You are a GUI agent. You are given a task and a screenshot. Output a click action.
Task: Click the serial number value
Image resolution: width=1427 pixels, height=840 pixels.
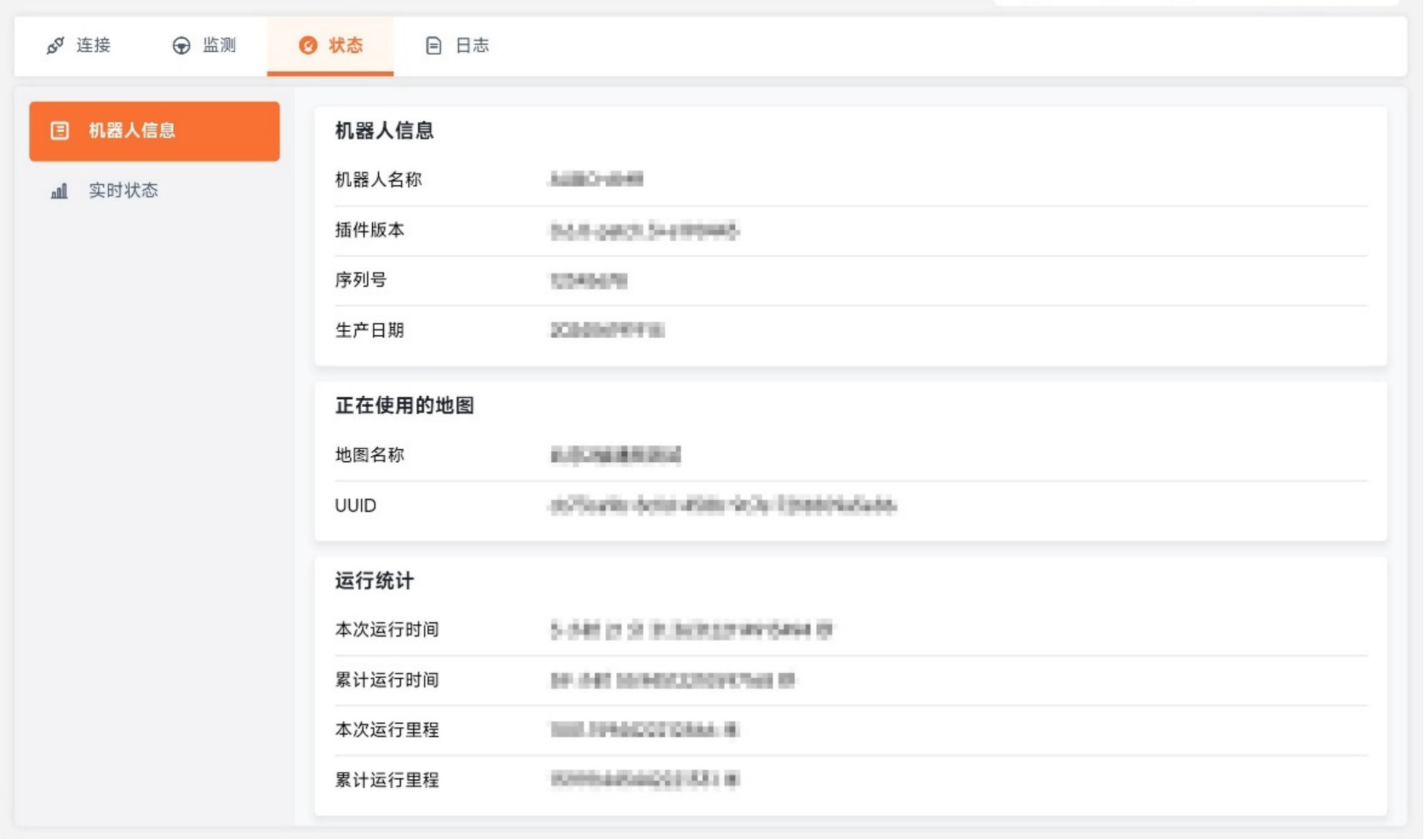(589, 281)
